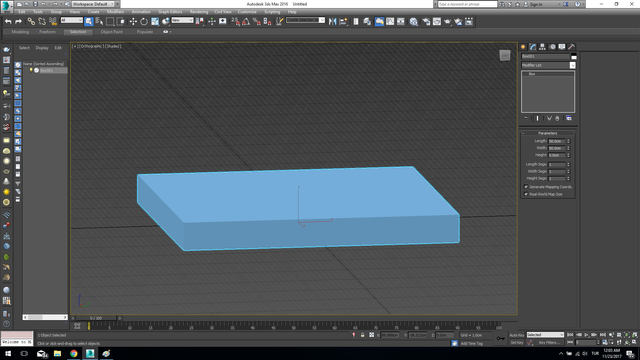The image size is (640, 360).
Task: Click Add Time Tag label
Action: pyautogui.click(x=472, y=344)
